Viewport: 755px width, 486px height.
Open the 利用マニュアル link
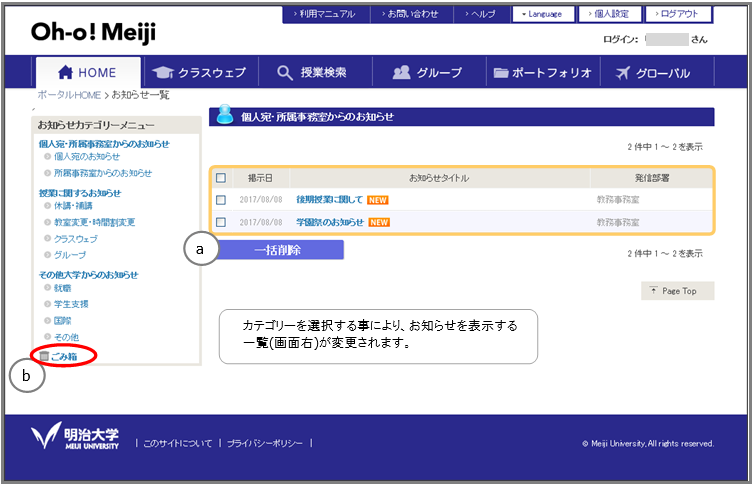325,14
